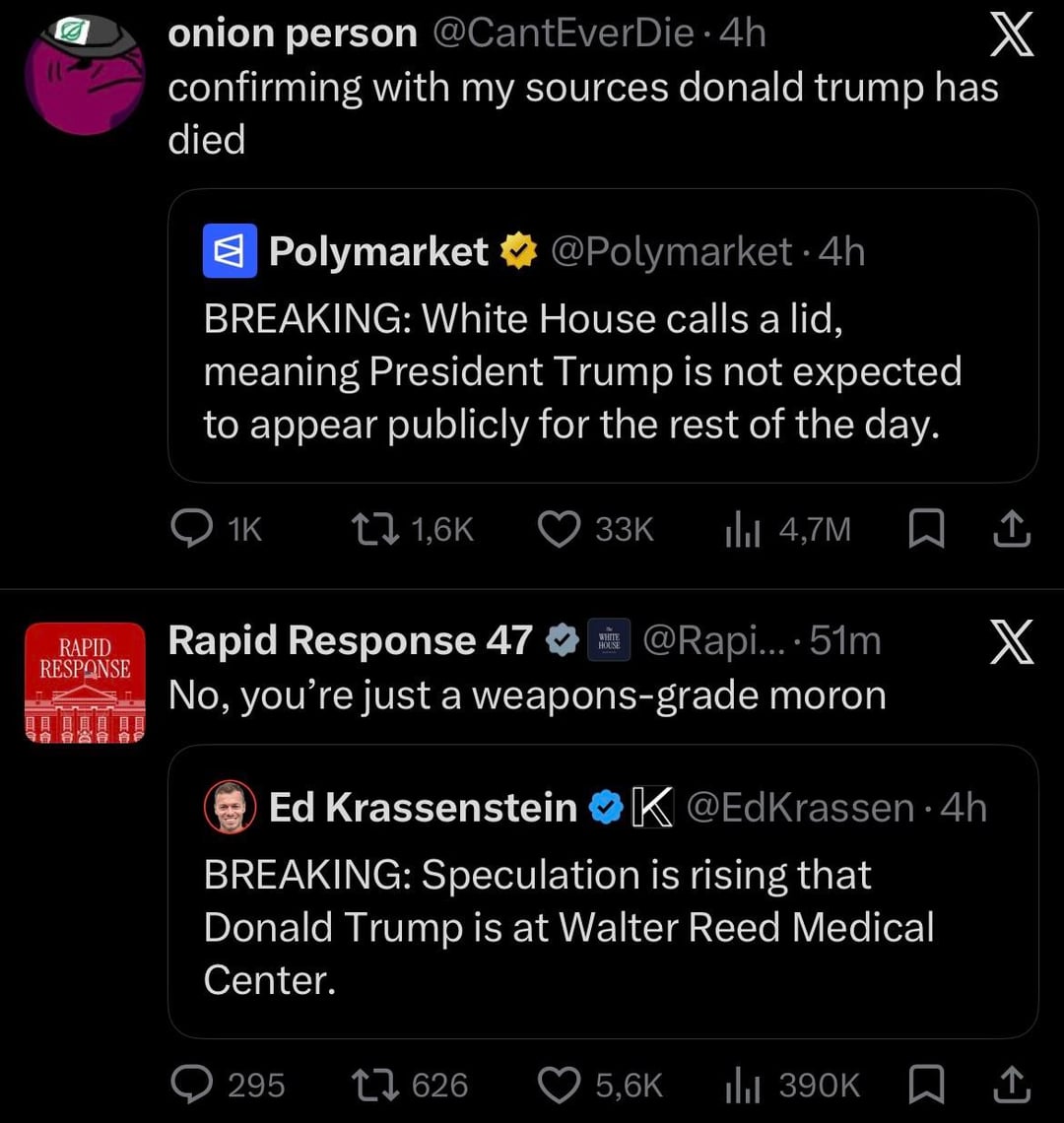Repost the Rapid Response 47 tweet
This screenshot has height=1123, width=1064.
click(x=375, y=1085)
